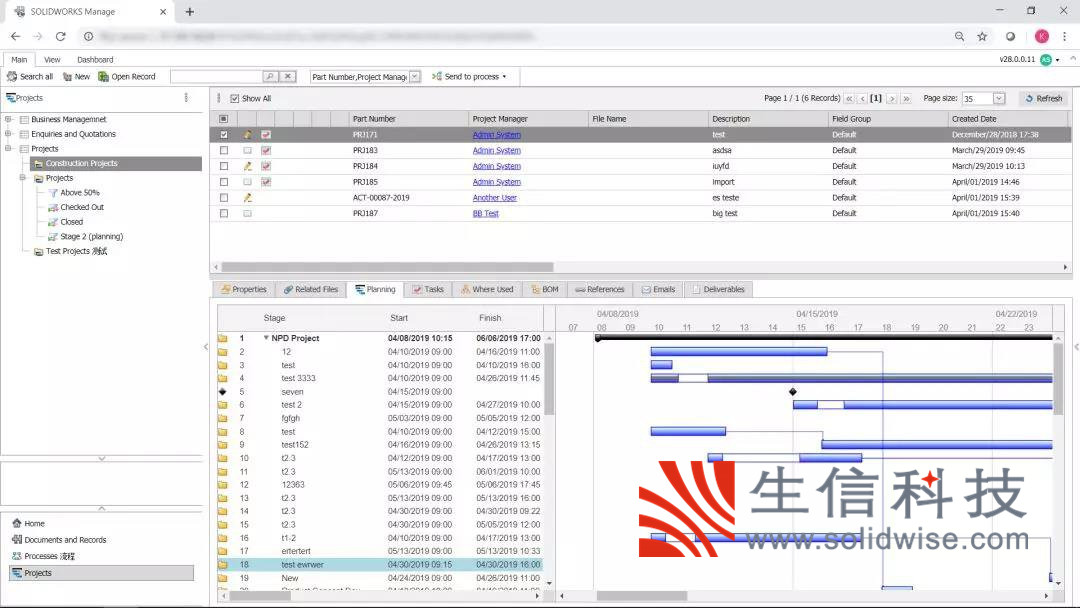Image resolution: width=1080 pixels, height=608 pixels.
Task: Click the Checked Out view icon
Action: 53,207
